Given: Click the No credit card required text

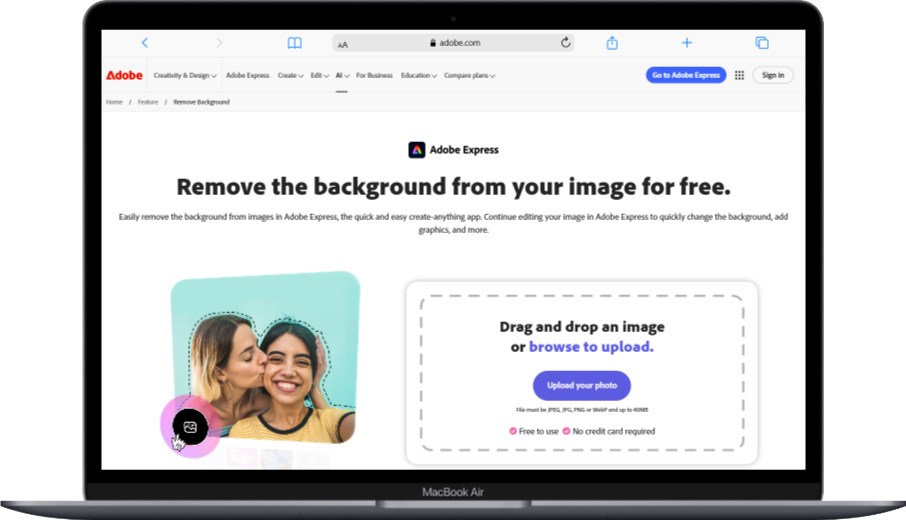Looking at the screenshot, I should (x=614, y=431).
